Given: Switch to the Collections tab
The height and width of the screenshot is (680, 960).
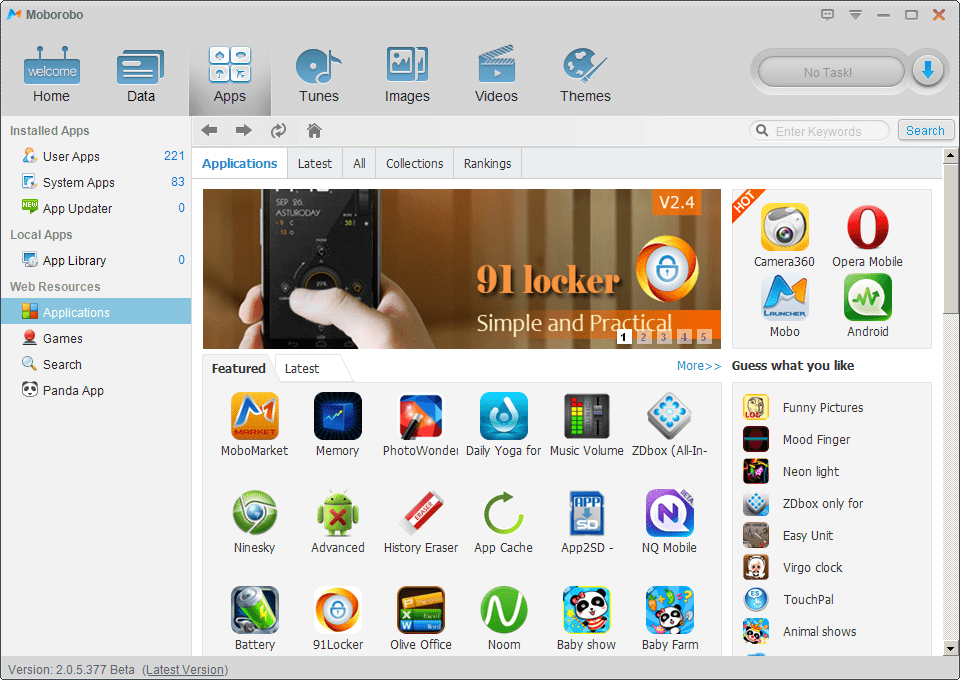Looking at the screenshot, I should tap(414, 164).
